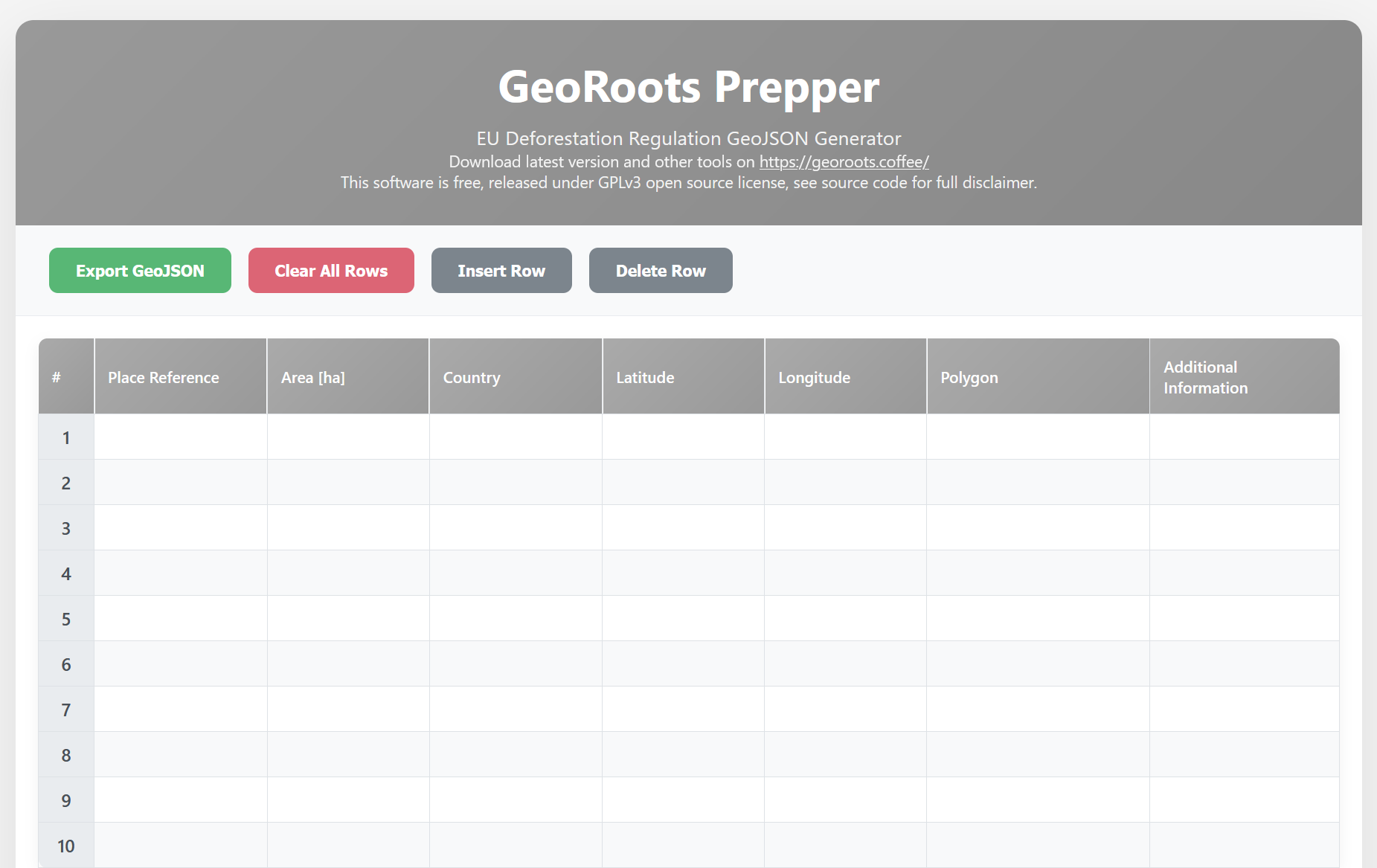Select the Longitude column header
The width and height of the screenshot is (1377, 868).
[846, 376]
